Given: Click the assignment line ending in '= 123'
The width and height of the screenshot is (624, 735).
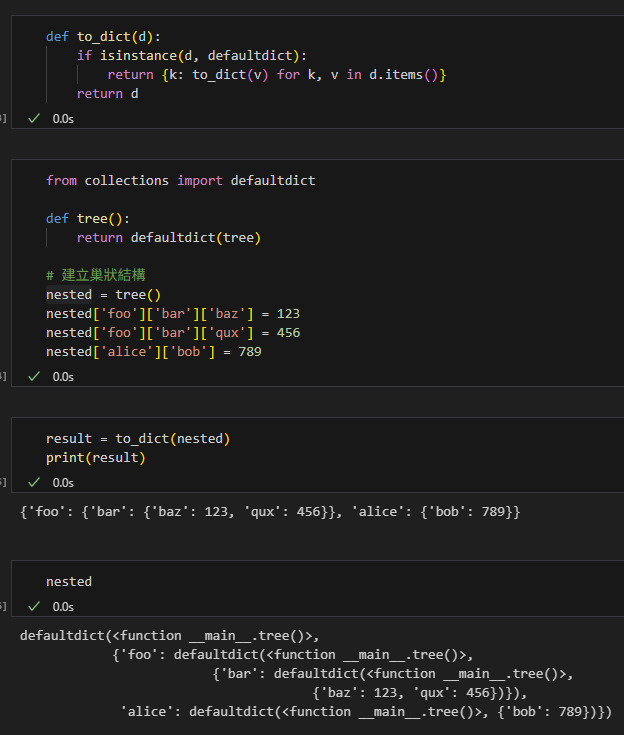Looking at the screenshot, I should point(173,314).
